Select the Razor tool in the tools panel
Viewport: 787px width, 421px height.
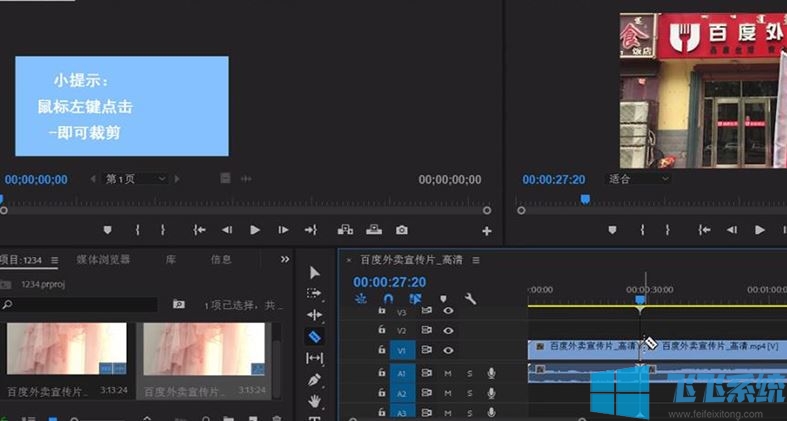314,337
